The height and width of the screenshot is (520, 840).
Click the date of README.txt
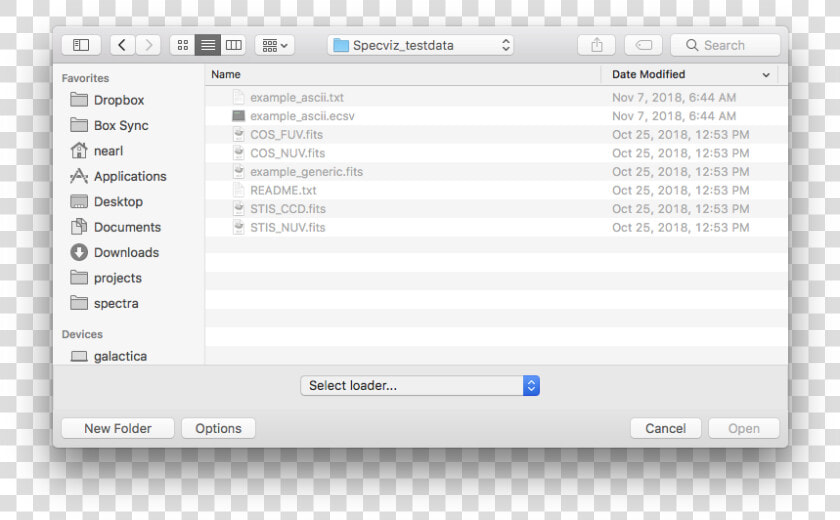tap(680, 190)
